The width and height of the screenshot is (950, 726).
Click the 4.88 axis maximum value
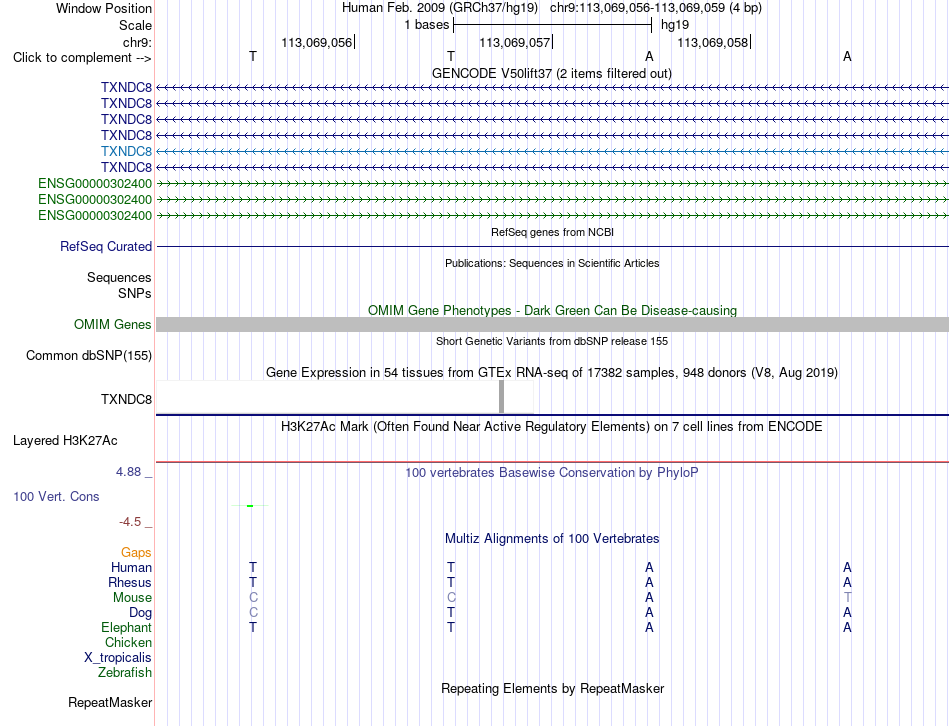pos(128,471)
